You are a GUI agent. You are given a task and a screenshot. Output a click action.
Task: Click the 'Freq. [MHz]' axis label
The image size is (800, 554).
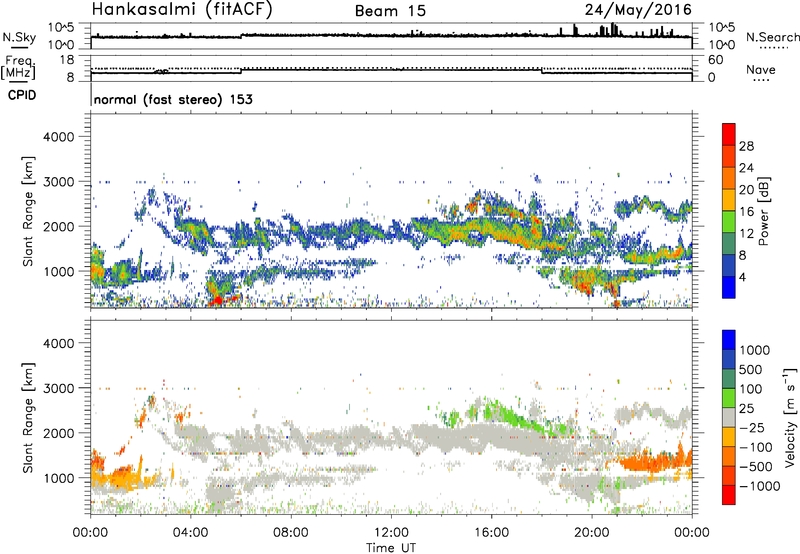pos(19,67)
